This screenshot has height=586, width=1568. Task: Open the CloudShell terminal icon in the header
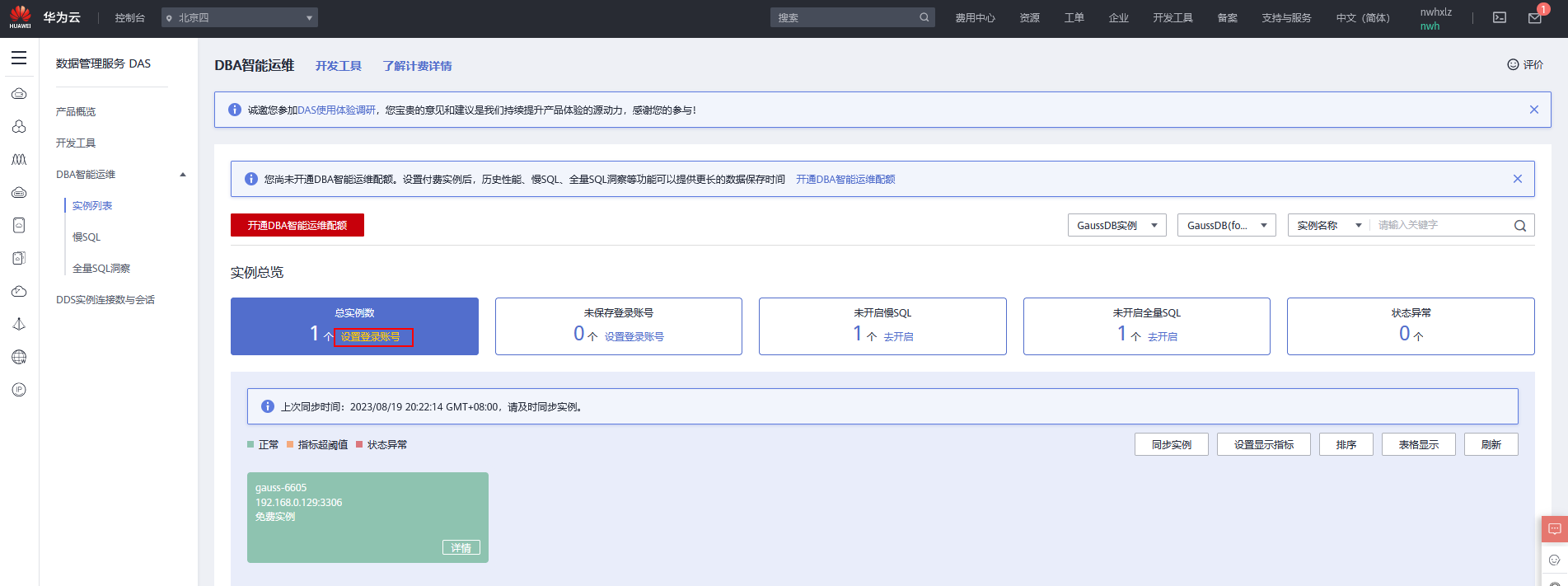click(1500, 17)
